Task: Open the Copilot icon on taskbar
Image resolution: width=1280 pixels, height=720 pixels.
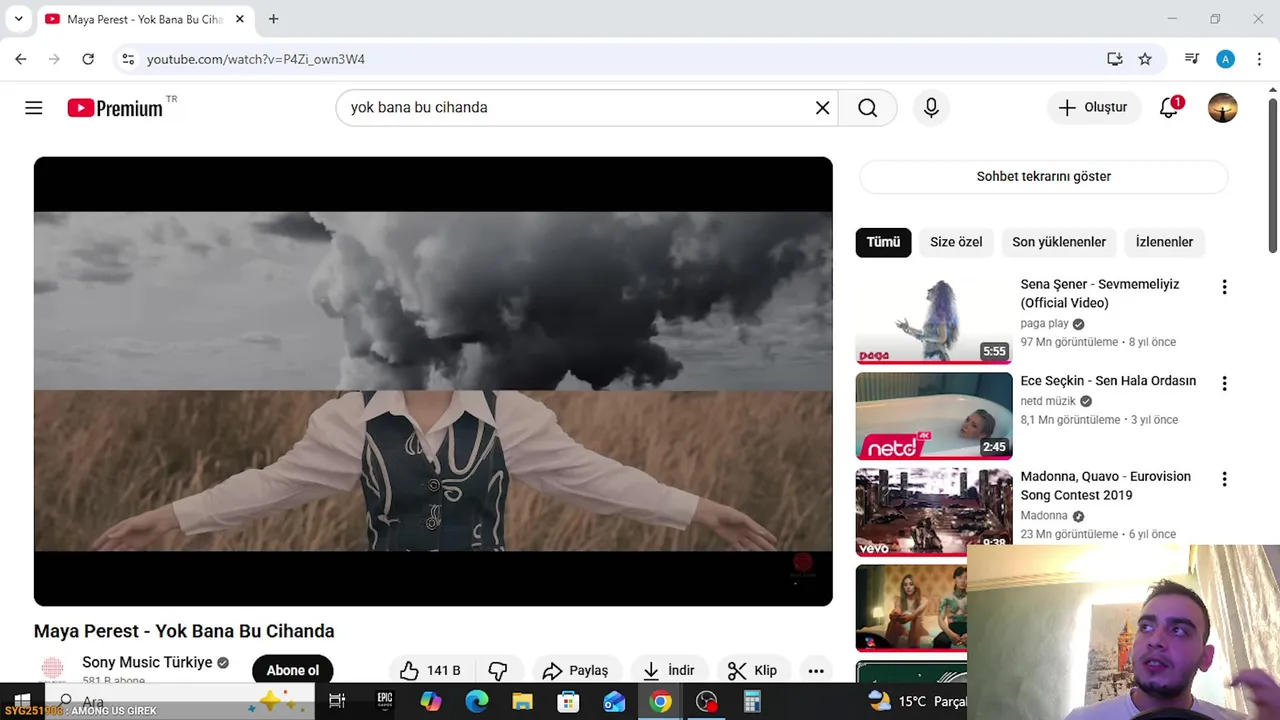Action: point(431,701)
